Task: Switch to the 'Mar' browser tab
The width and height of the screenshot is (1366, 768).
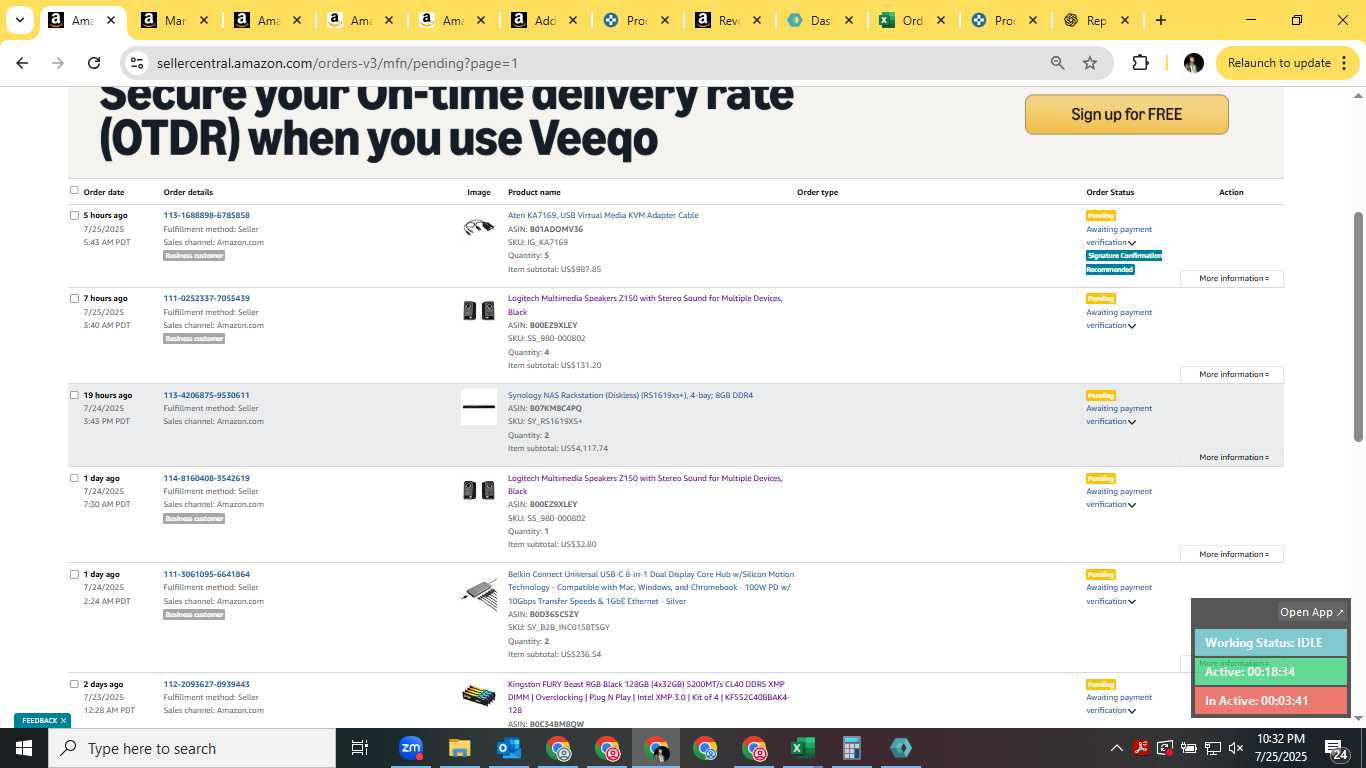Action: [175, 20]
